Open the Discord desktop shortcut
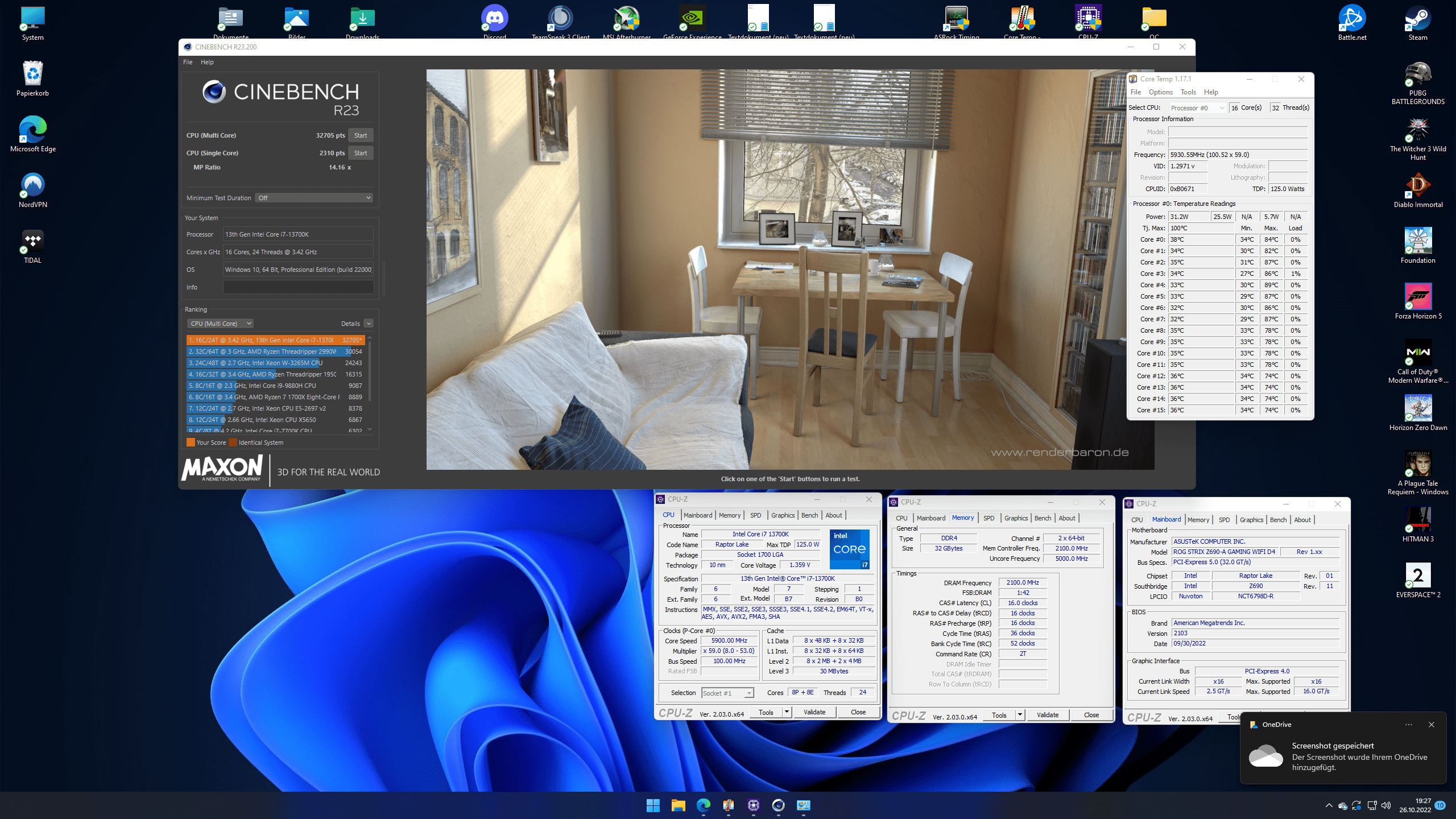The width and height of the screenshot is (1456, 819). coord(494,22)
